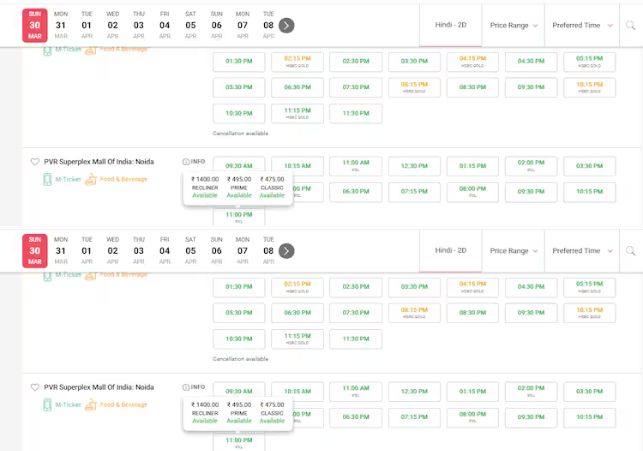
Task: Open the INFO icon for PVR Superplex in upper panel
Action: pos(194,162)
